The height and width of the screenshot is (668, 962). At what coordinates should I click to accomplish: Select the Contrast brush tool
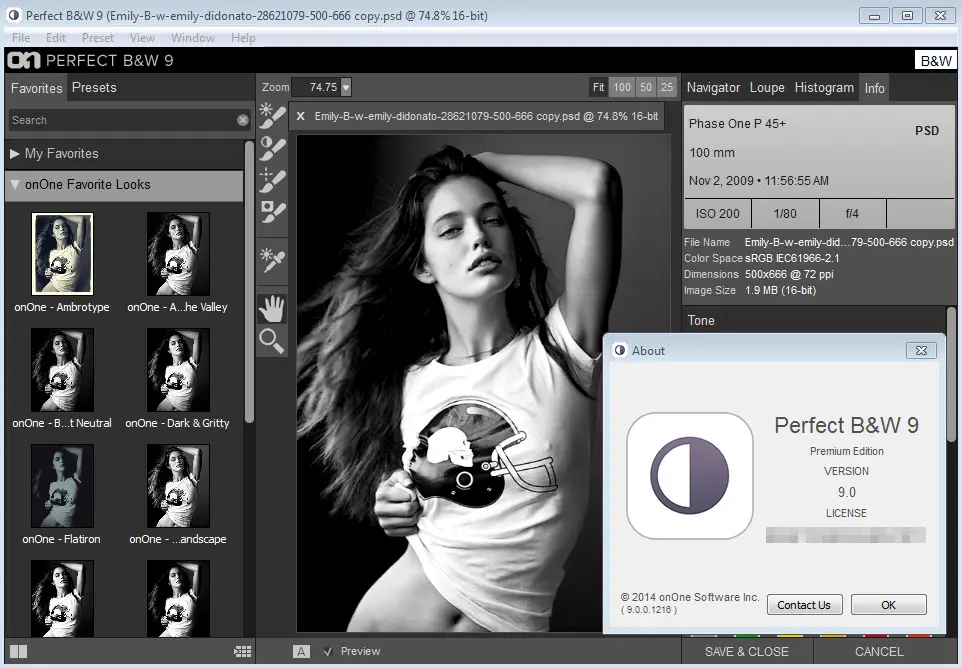click(x=272, y=148)
